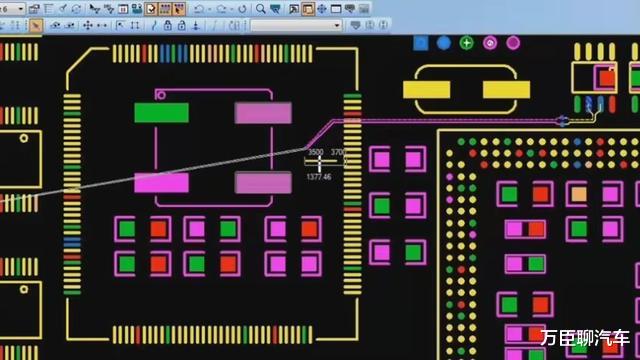Select the left yellow oscillator pad
640x360 pixels.
(427, 90)
